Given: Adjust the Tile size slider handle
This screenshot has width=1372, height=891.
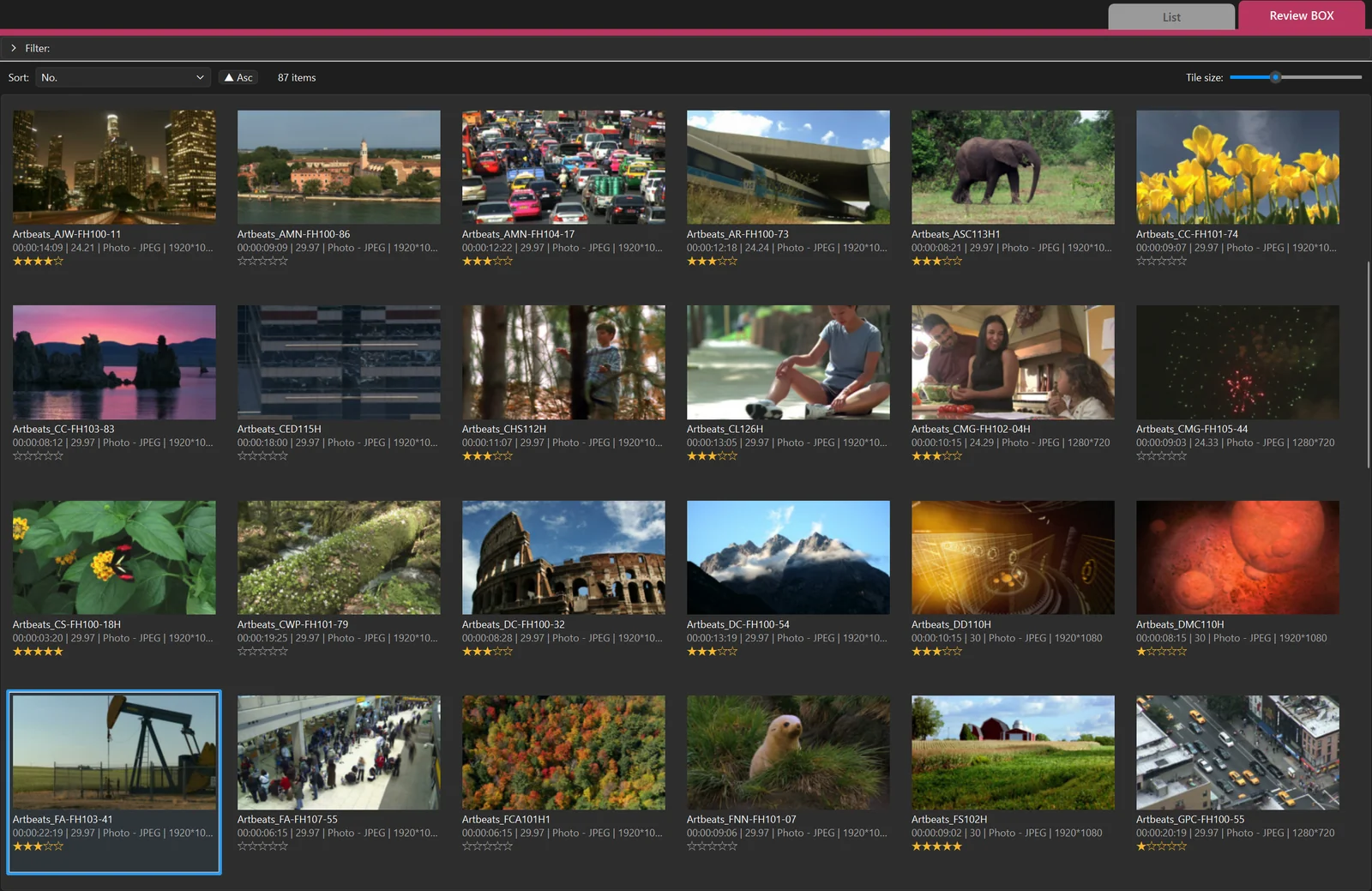Looking at the screenshot, I should (x=1275, y=77).
